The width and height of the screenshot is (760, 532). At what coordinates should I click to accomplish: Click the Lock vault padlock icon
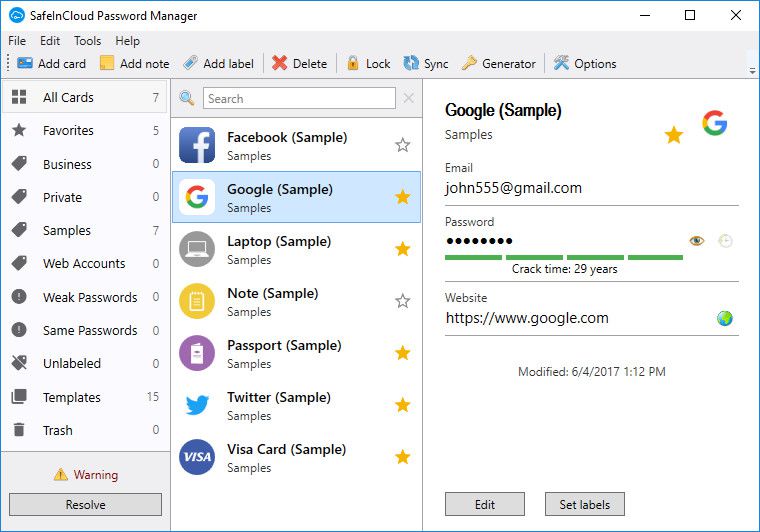pos(353,63)
